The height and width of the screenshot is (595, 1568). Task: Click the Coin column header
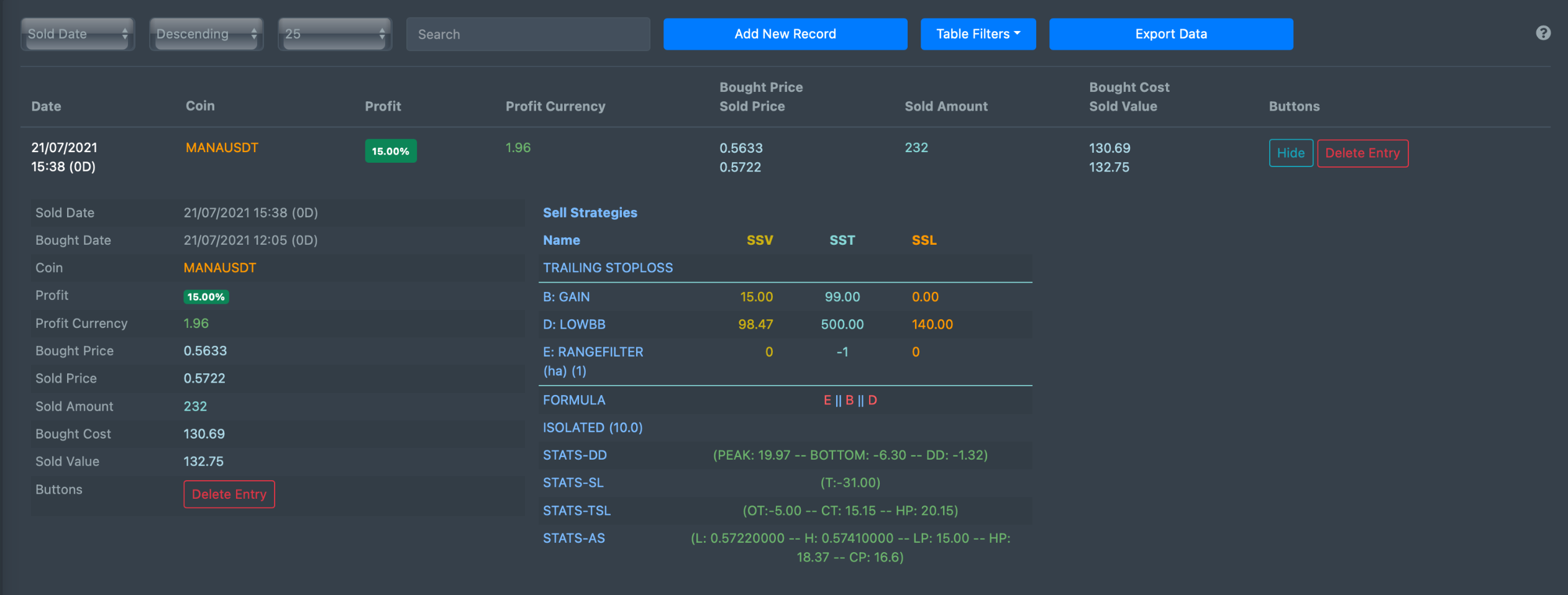pos(200,106)
